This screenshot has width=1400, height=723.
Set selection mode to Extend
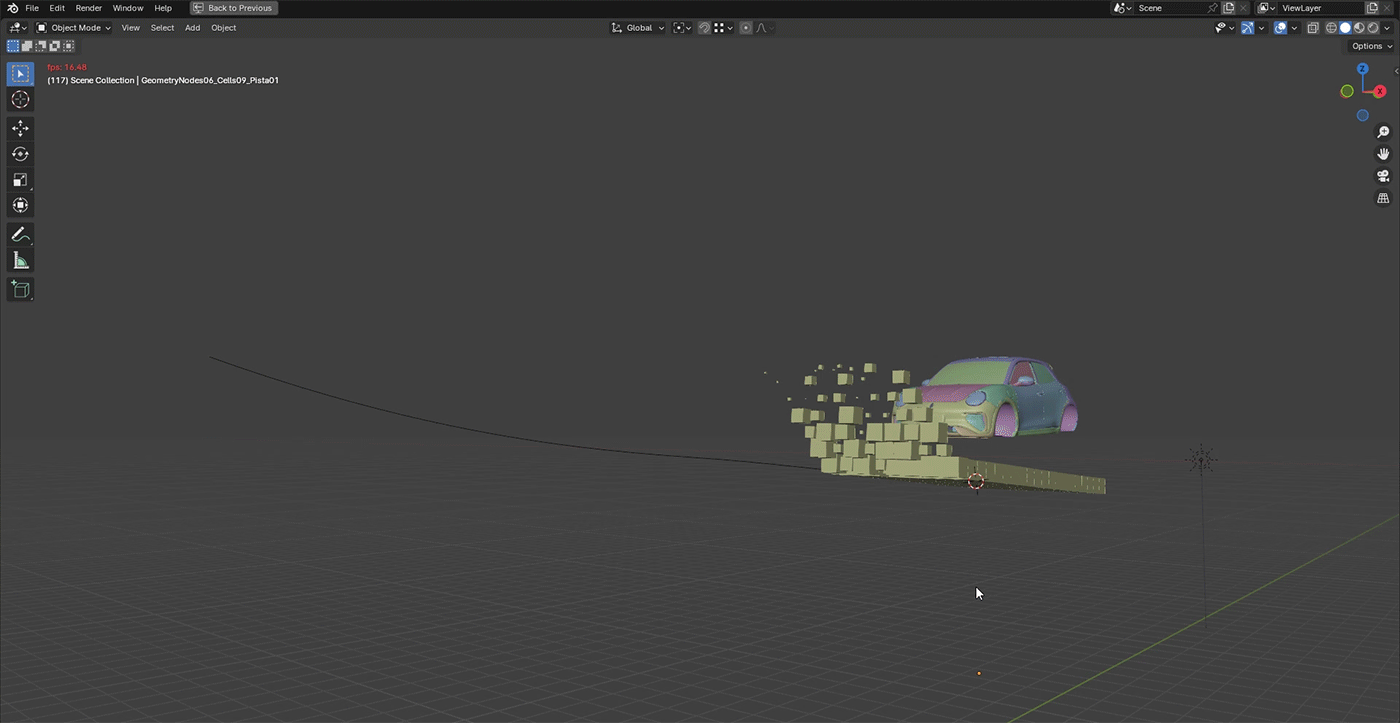27,46
